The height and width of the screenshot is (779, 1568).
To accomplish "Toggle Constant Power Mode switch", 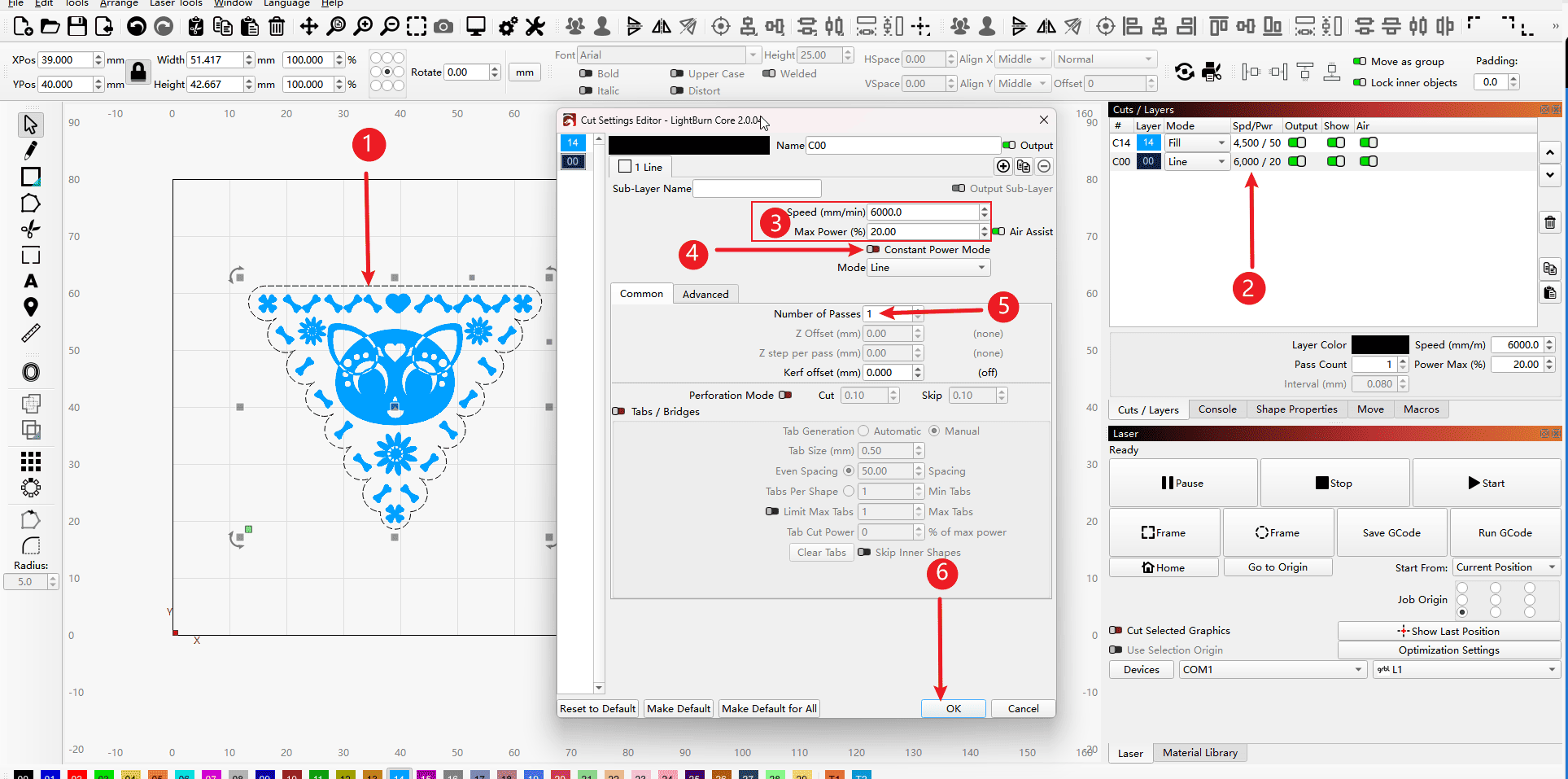I will click(x=873, y=250).
